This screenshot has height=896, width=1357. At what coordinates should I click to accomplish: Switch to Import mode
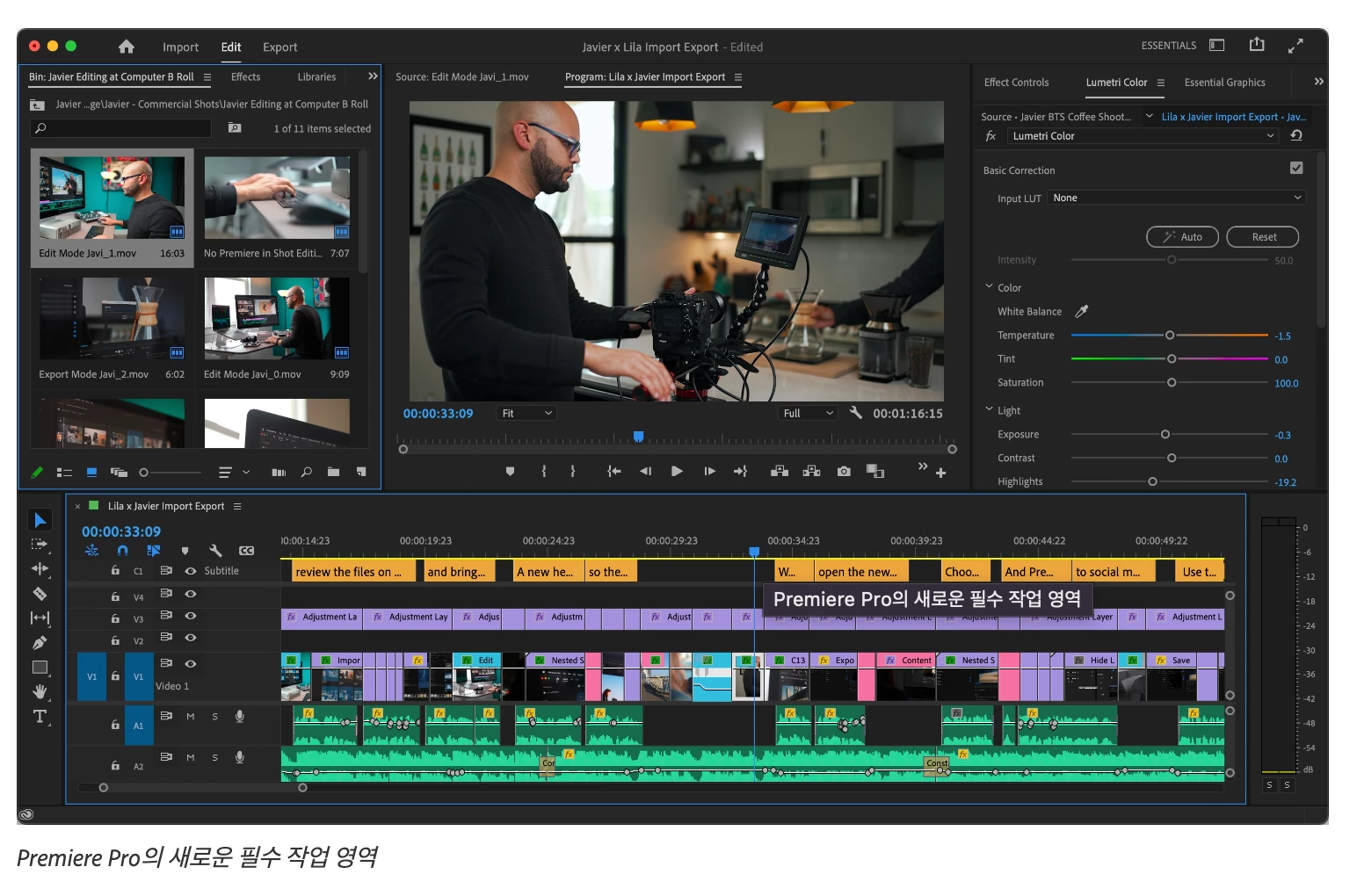point(180,47)
